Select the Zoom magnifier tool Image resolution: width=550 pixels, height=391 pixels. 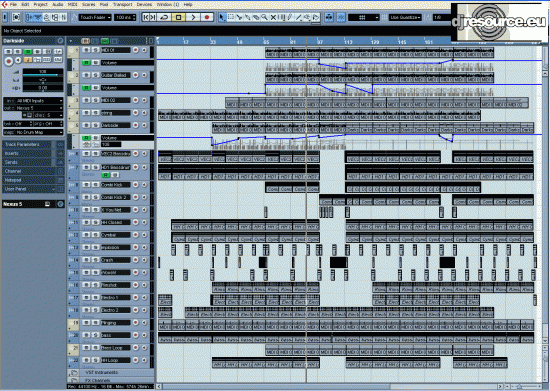pyautogui.click(x=264, y=17)
